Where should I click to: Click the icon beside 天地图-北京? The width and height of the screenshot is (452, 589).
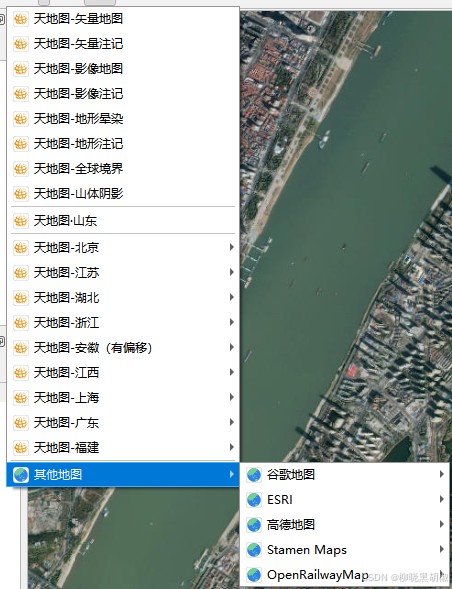(21, 248)
